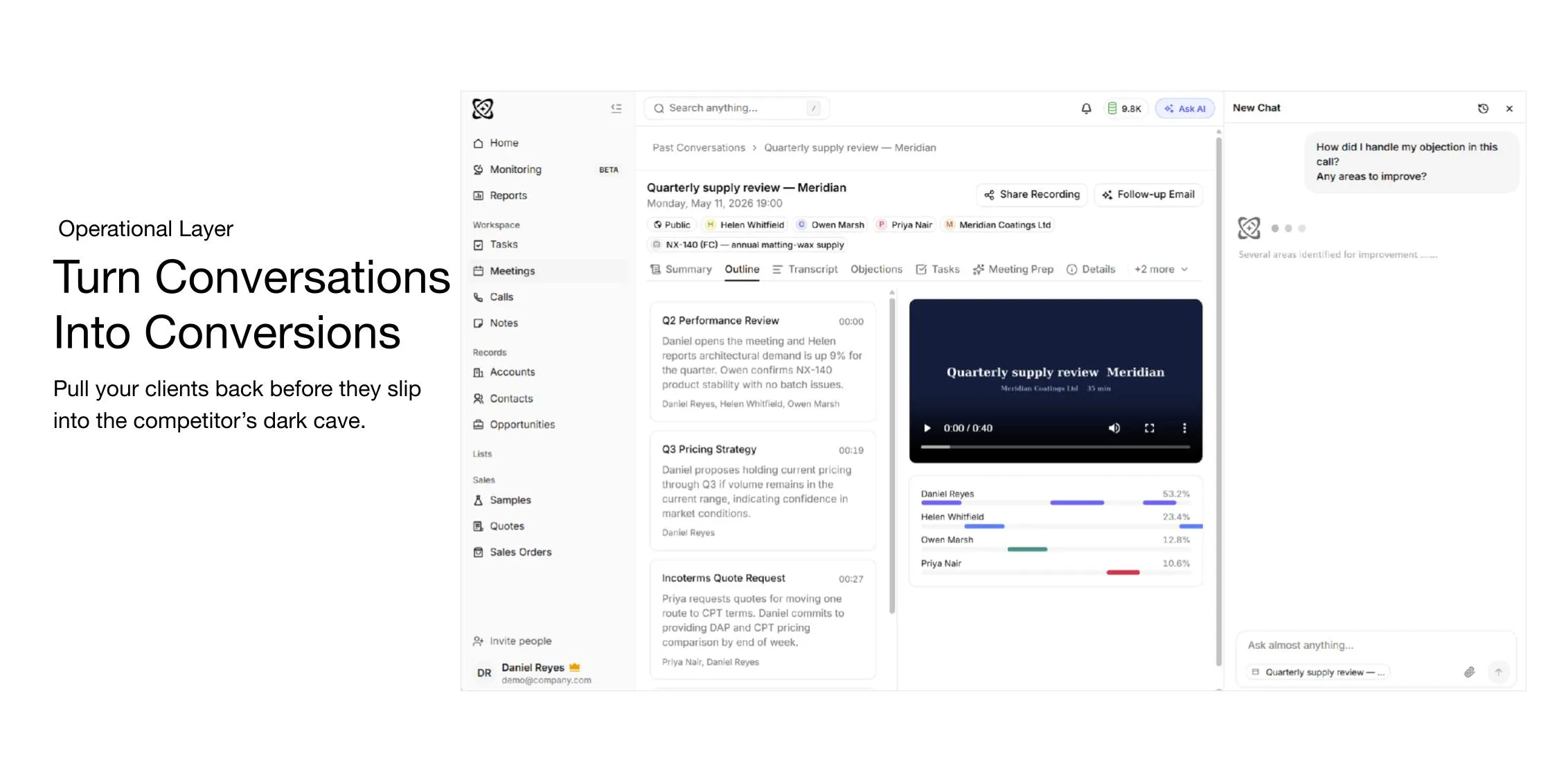Image resolution: width=1550 pixels, height=784 pixels.
Task: Enter fullscreen on the video player
Action: point(1149,428)
